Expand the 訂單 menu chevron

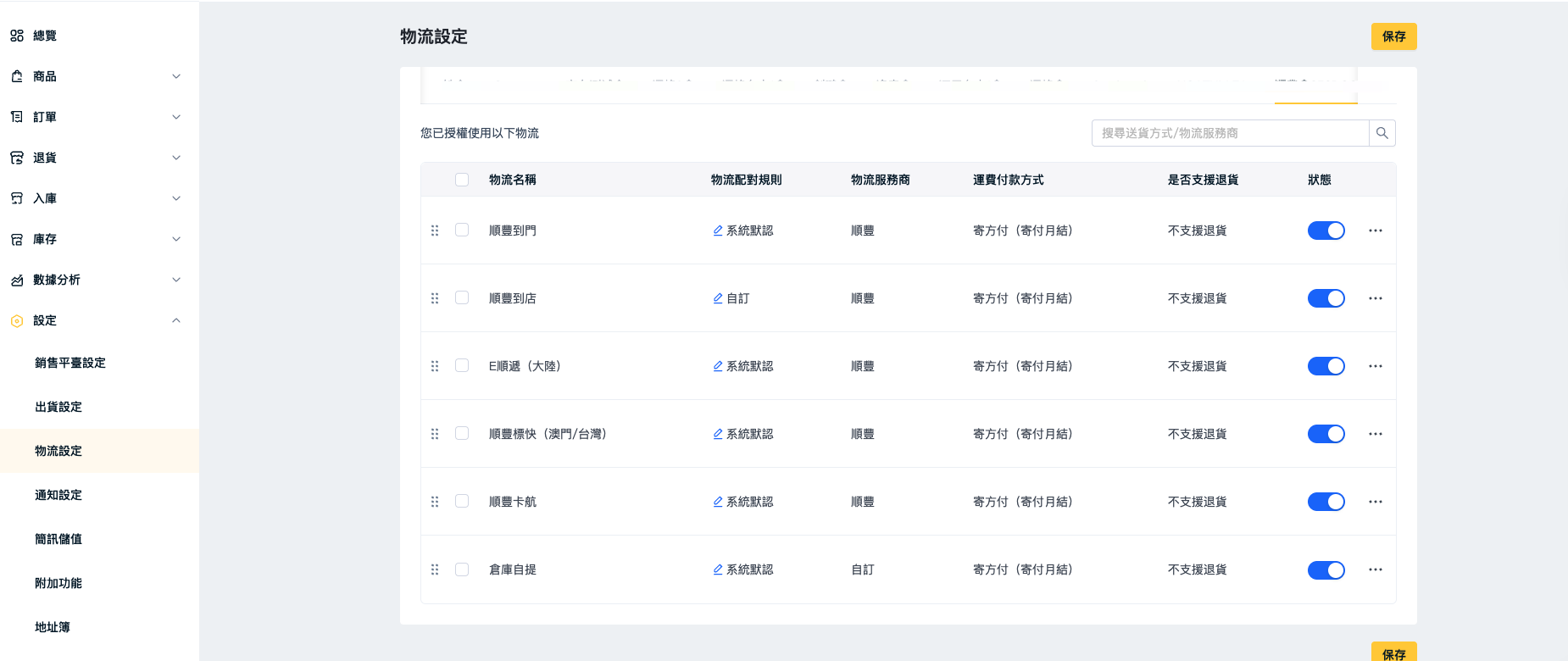click(176, 117)
